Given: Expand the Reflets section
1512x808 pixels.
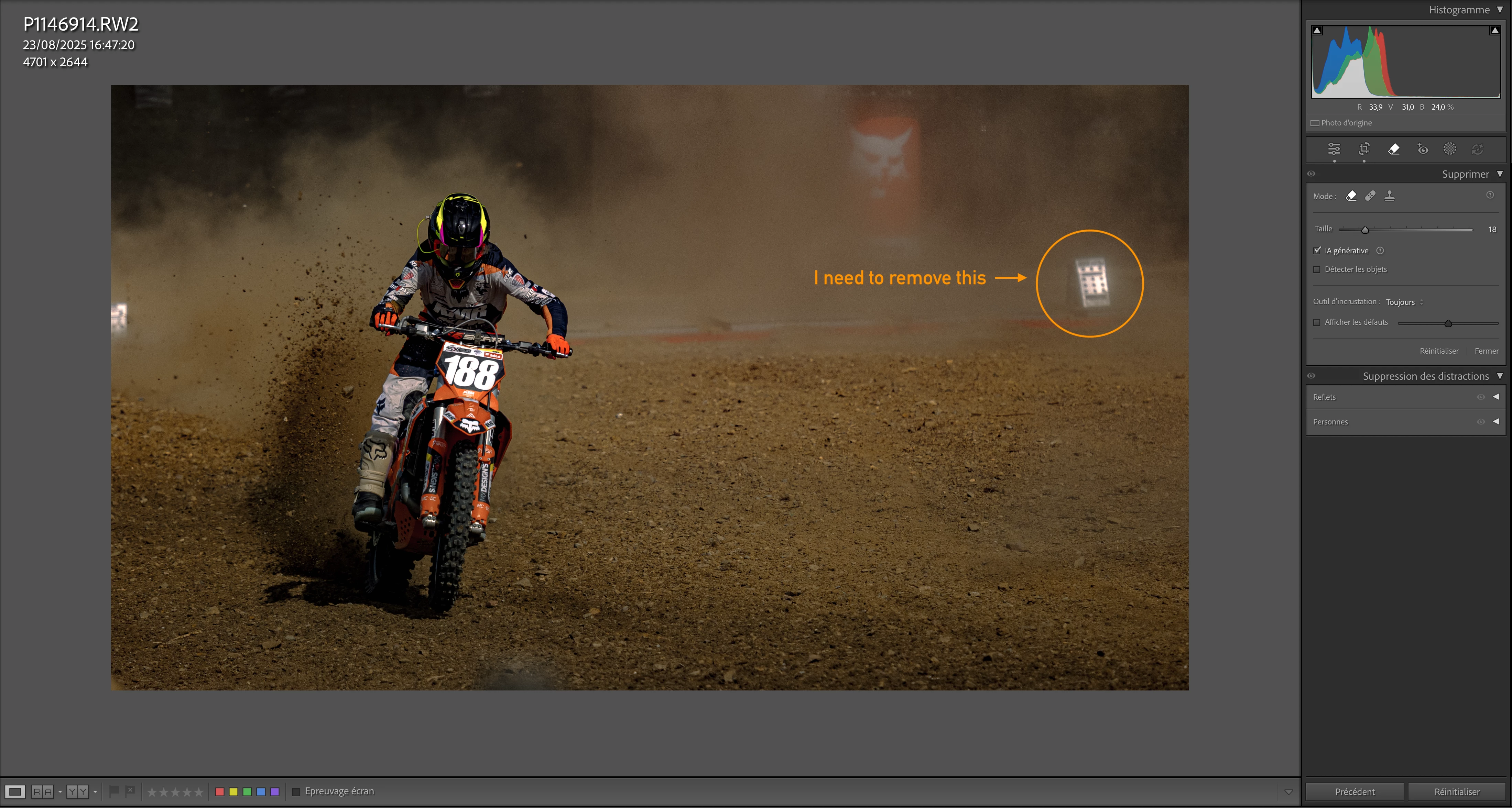Looking at the screenshot, I should pyautogui.click(x=1495, y=397).
